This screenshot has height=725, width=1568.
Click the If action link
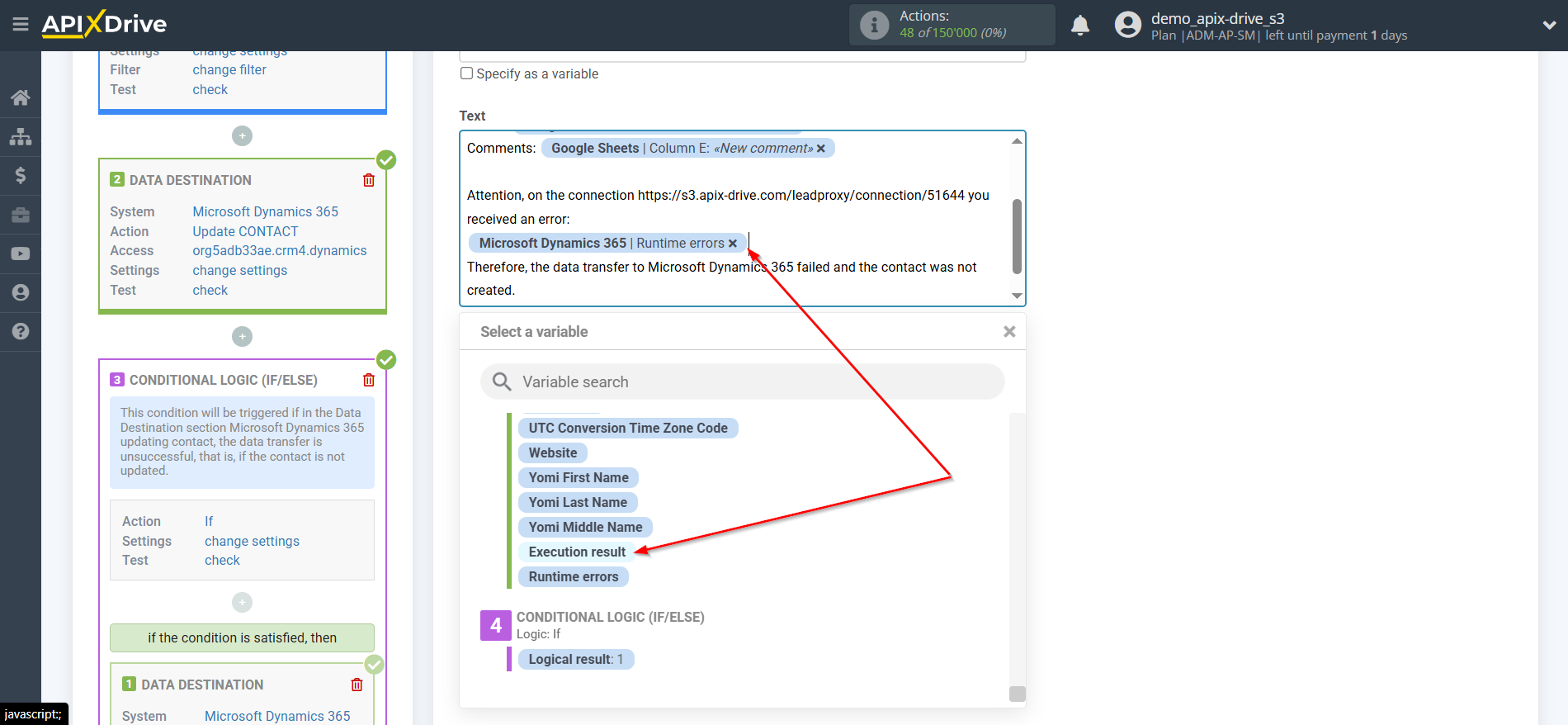click(209, 522)
